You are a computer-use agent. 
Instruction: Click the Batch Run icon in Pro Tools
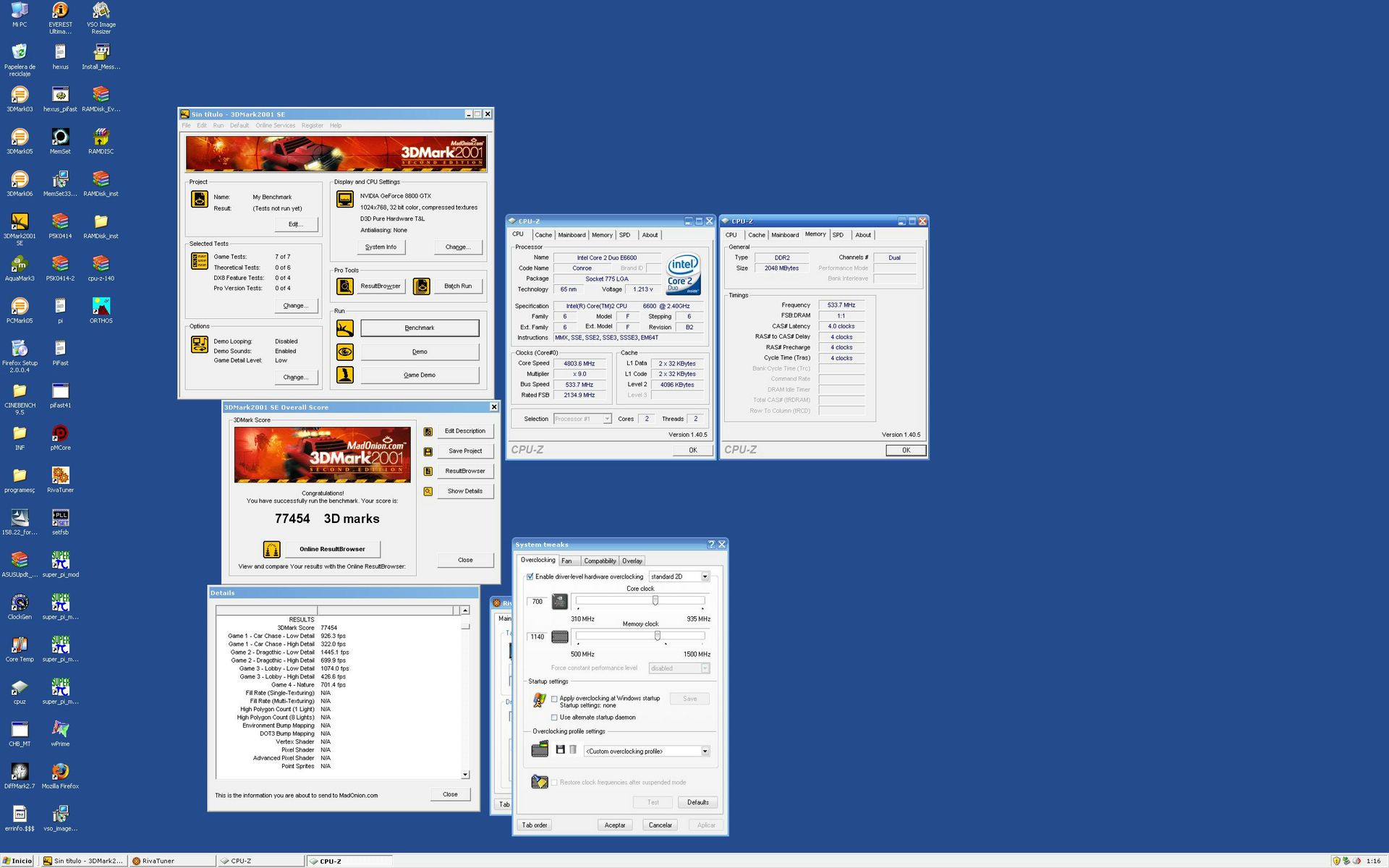coord(422,286)
